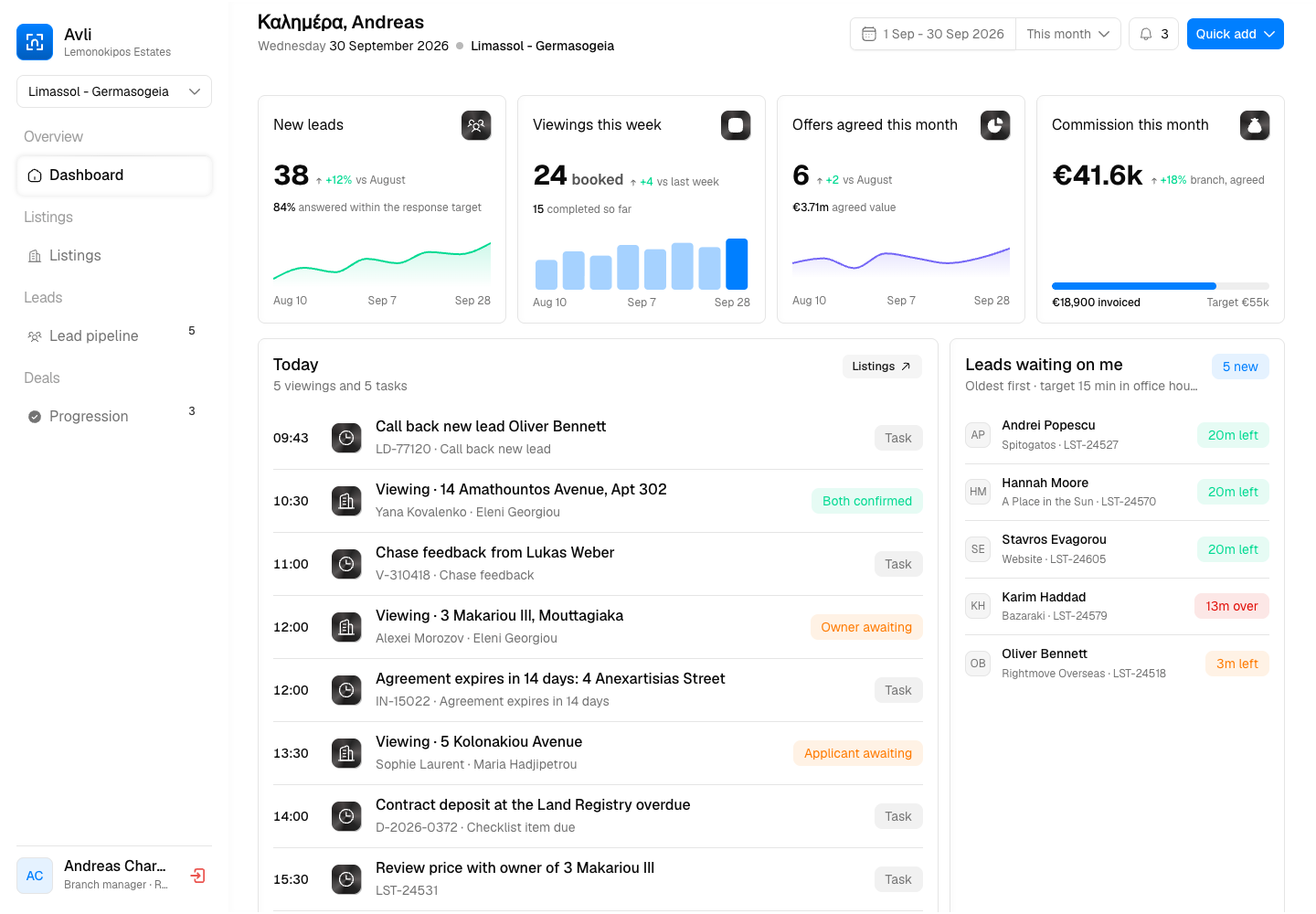The image size is (1316, 914).
Task: Click the Avli logo icon
Action: point(35,42)
